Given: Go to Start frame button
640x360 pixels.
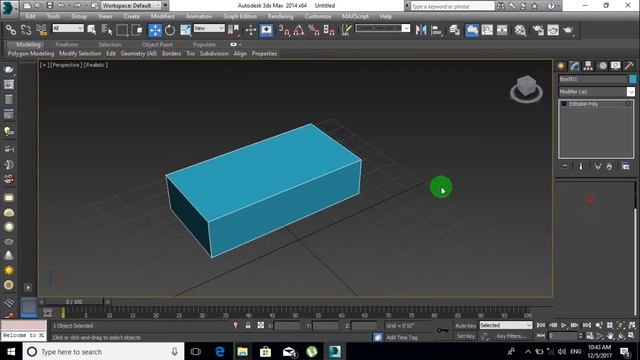Looking at the screenshot, I should point(541,325).
